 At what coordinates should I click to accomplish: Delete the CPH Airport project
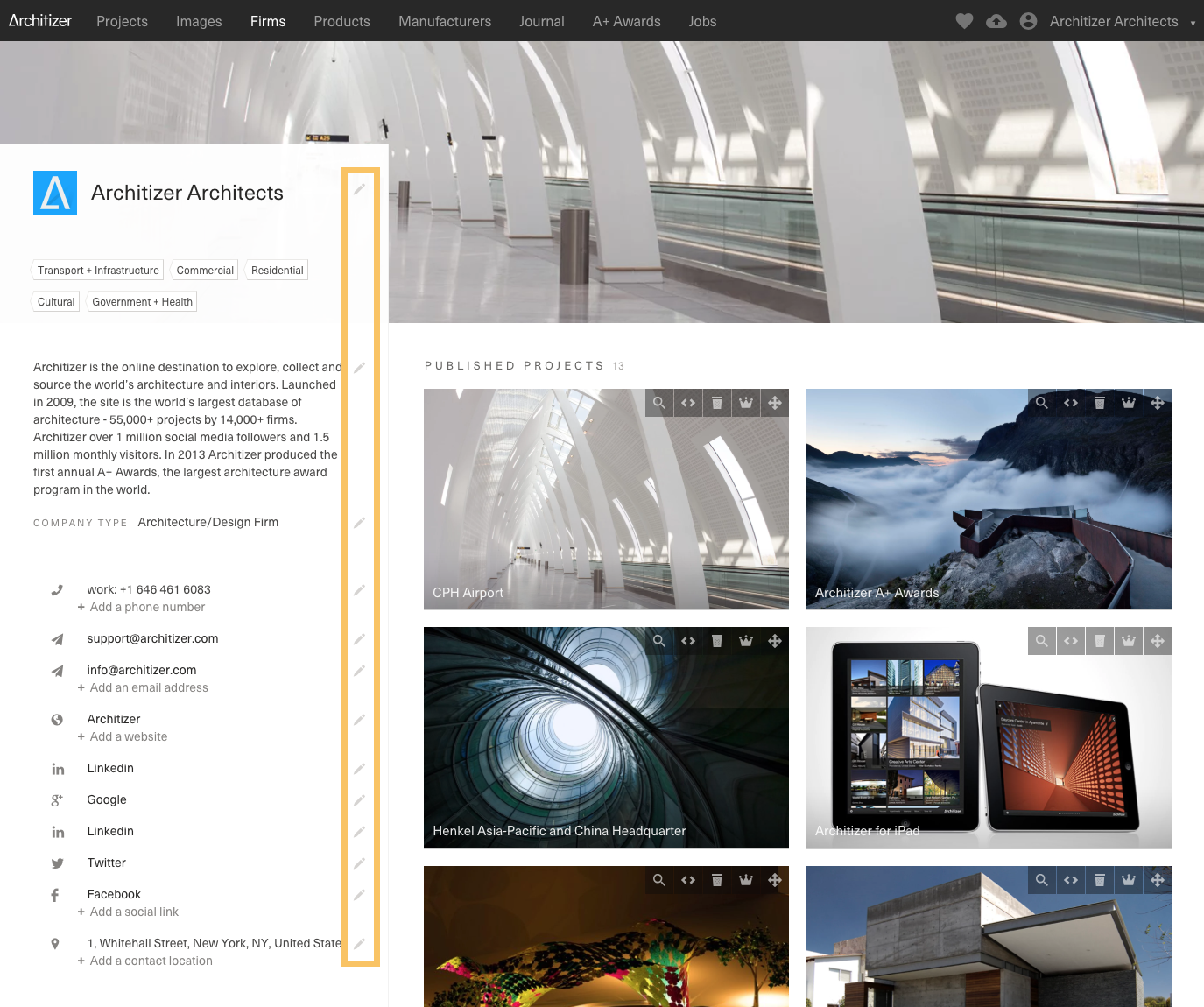[x=717, y=403]
